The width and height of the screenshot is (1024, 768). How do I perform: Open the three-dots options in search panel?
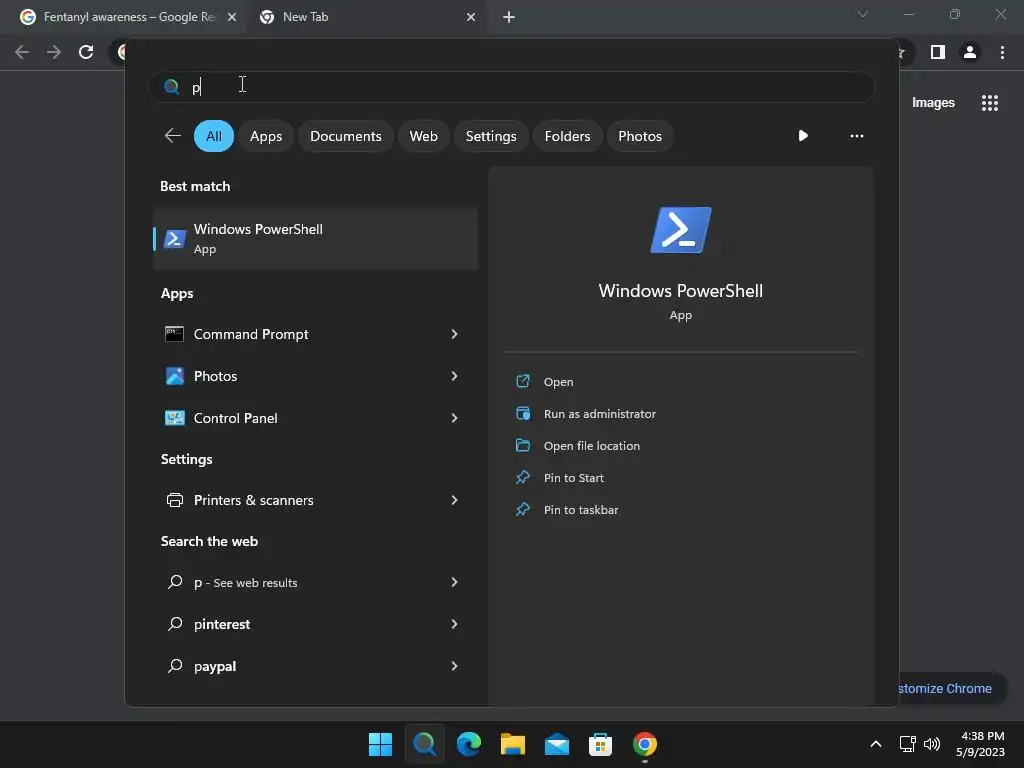click(x=857, y=136)
